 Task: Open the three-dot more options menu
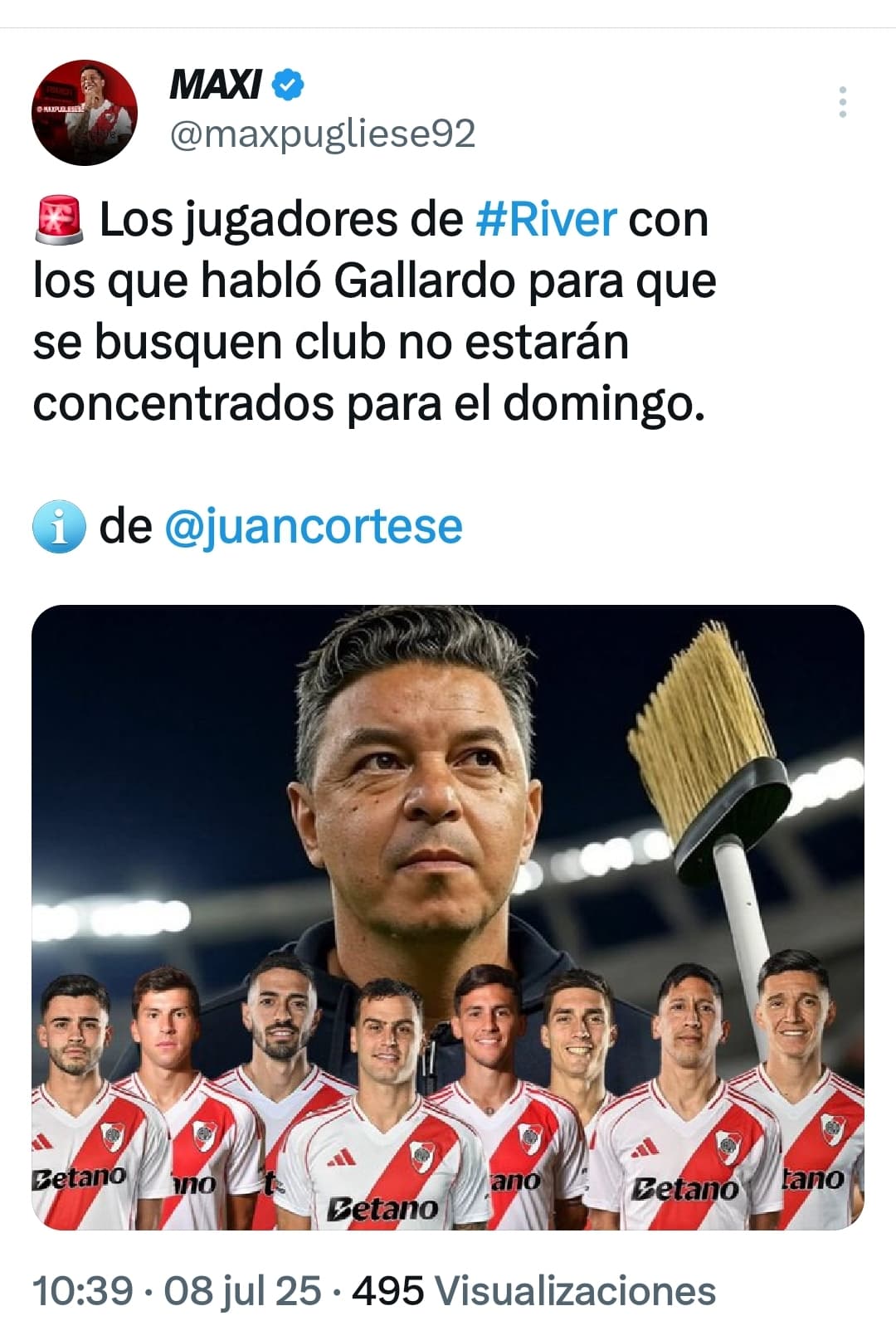pyautogui.click(x=842, y=102)
